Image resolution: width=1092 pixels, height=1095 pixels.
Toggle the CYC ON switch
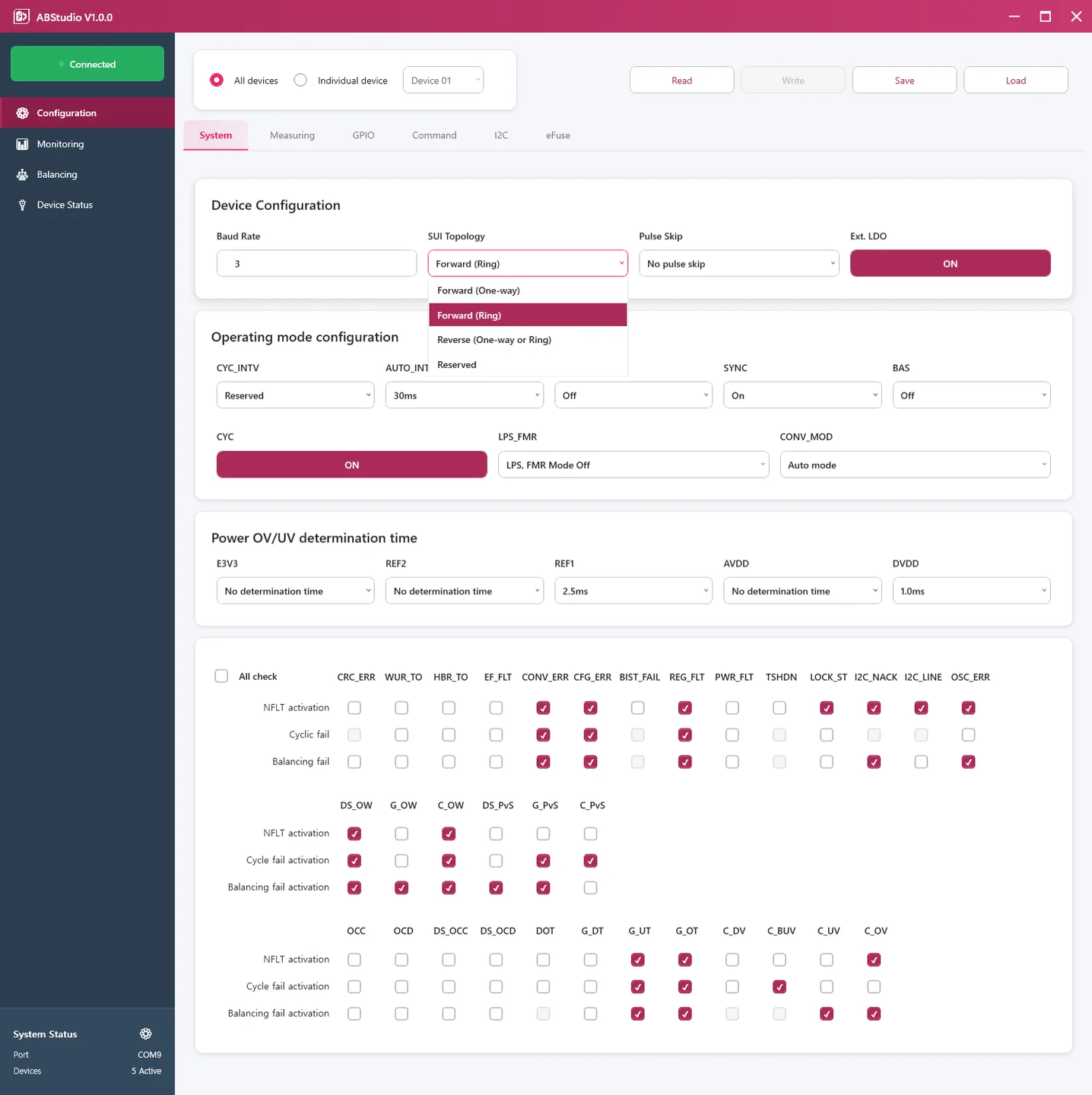point(351,465)
